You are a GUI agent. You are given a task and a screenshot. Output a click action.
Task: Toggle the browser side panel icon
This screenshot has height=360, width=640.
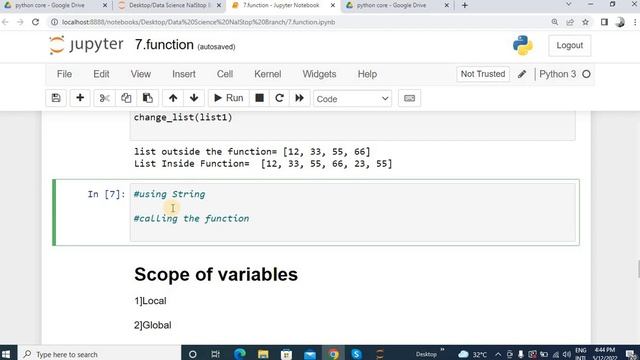604,22
